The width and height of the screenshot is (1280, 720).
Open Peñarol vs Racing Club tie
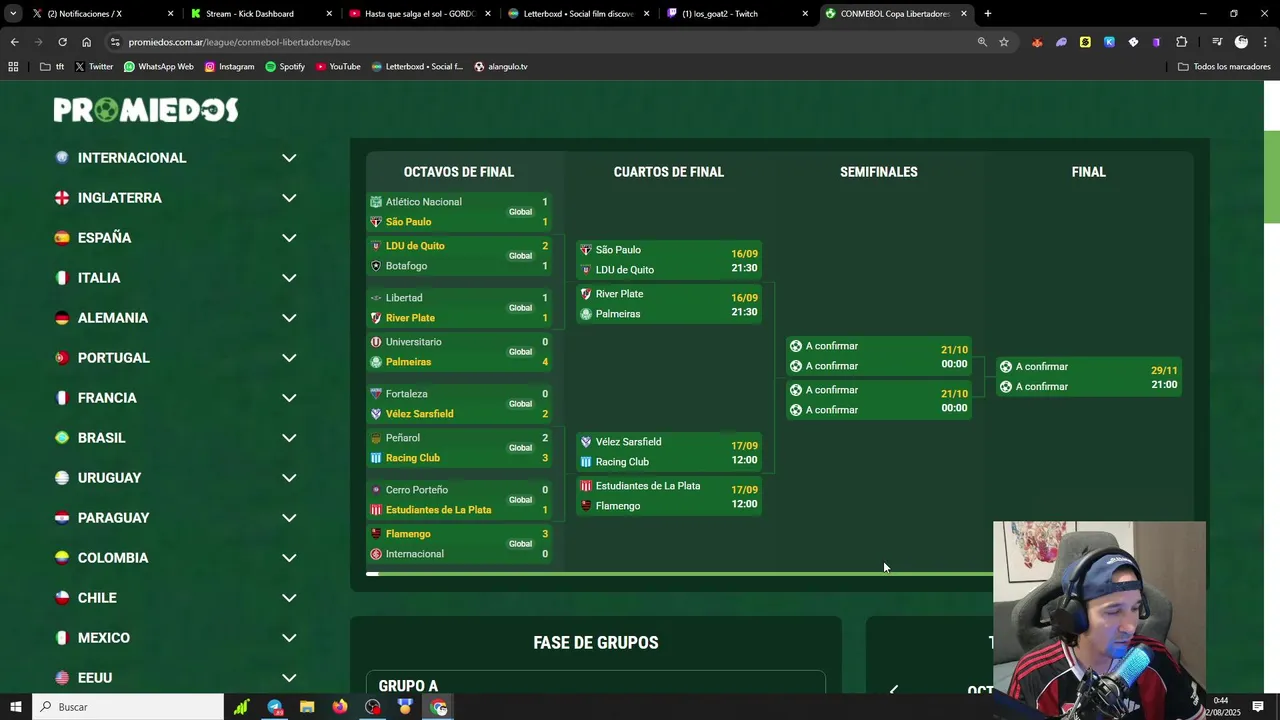459,448
